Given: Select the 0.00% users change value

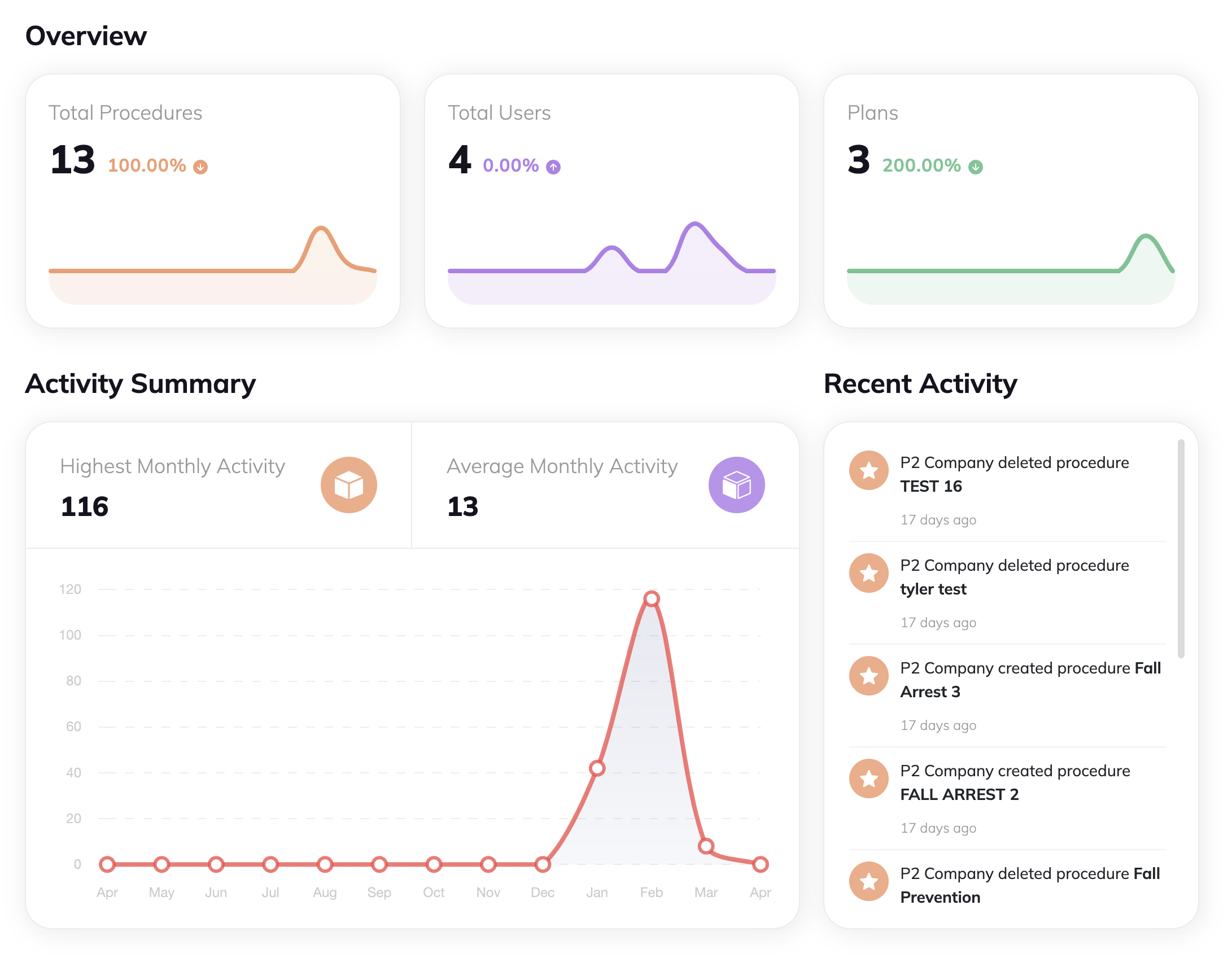Looking at the screenshot, I should 511,165.
